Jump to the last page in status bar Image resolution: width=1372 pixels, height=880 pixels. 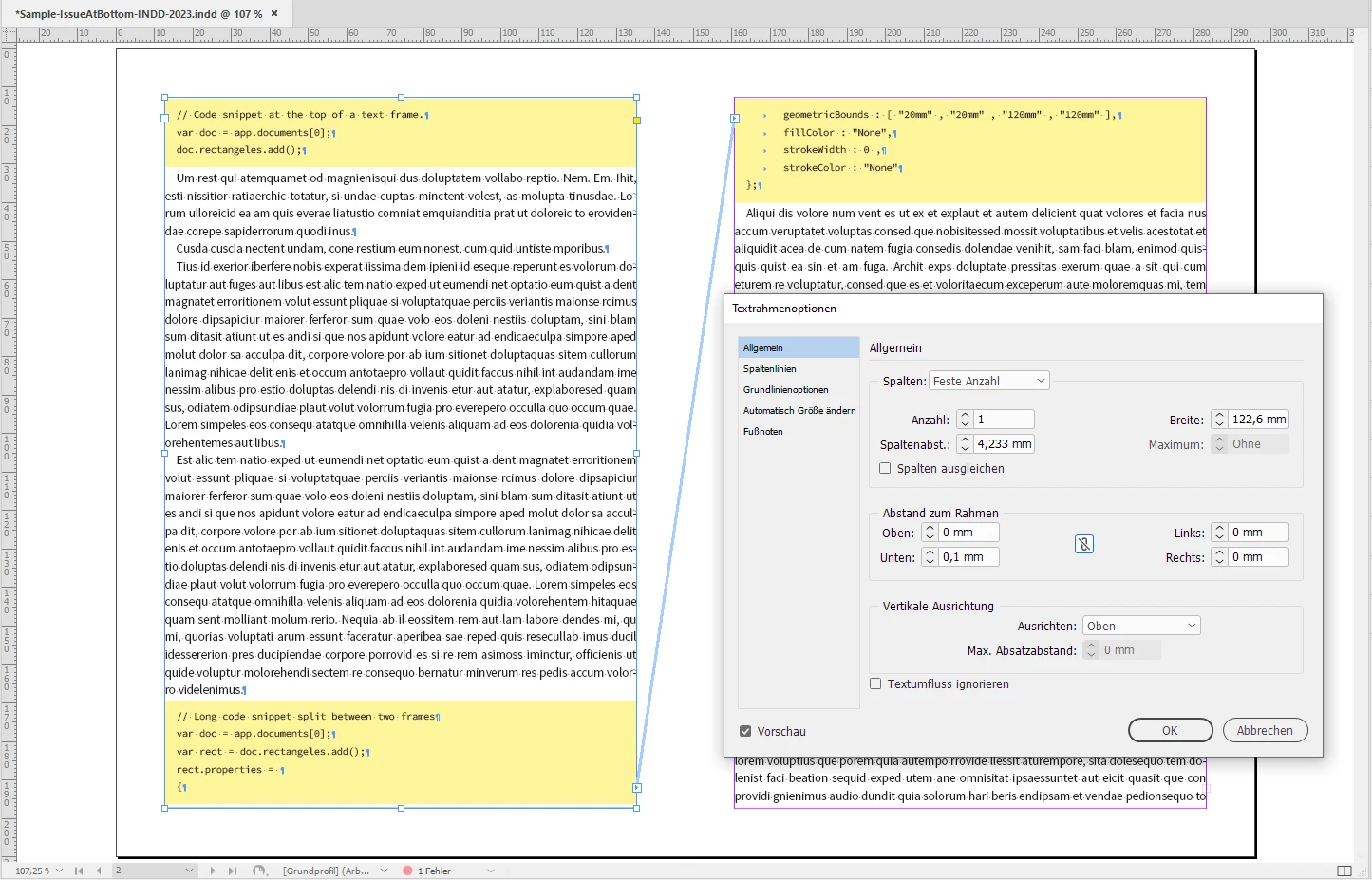233,871
